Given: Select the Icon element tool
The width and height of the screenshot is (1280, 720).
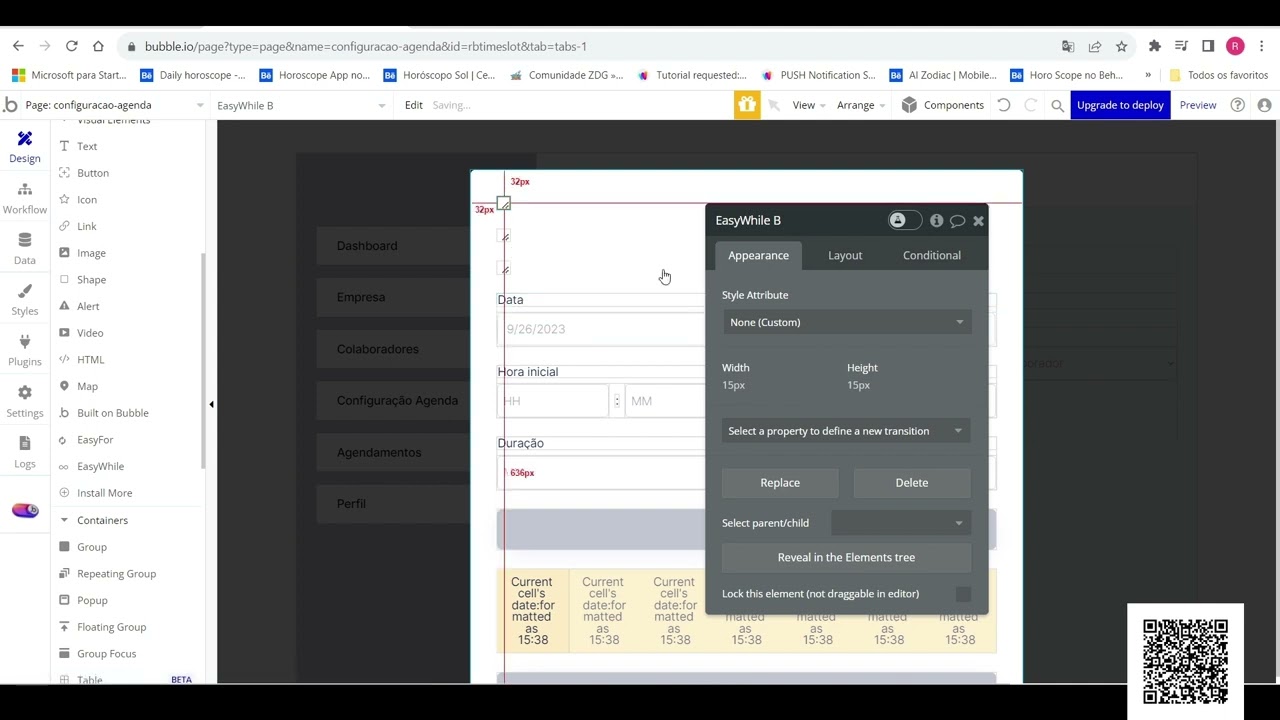Looking at the screenshot, I should click(x=87, y=199).
